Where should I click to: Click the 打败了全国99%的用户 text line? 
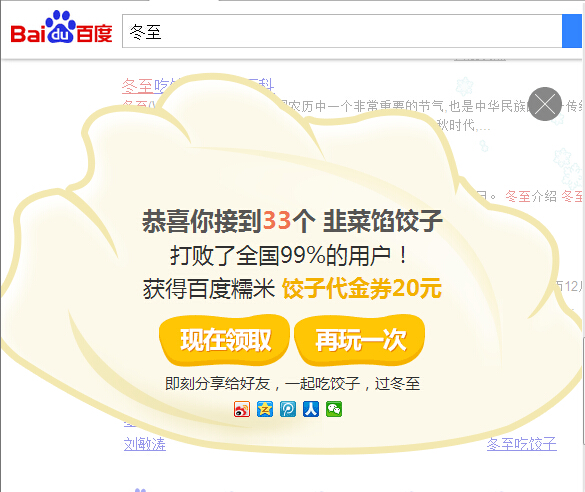coord(289,256)
